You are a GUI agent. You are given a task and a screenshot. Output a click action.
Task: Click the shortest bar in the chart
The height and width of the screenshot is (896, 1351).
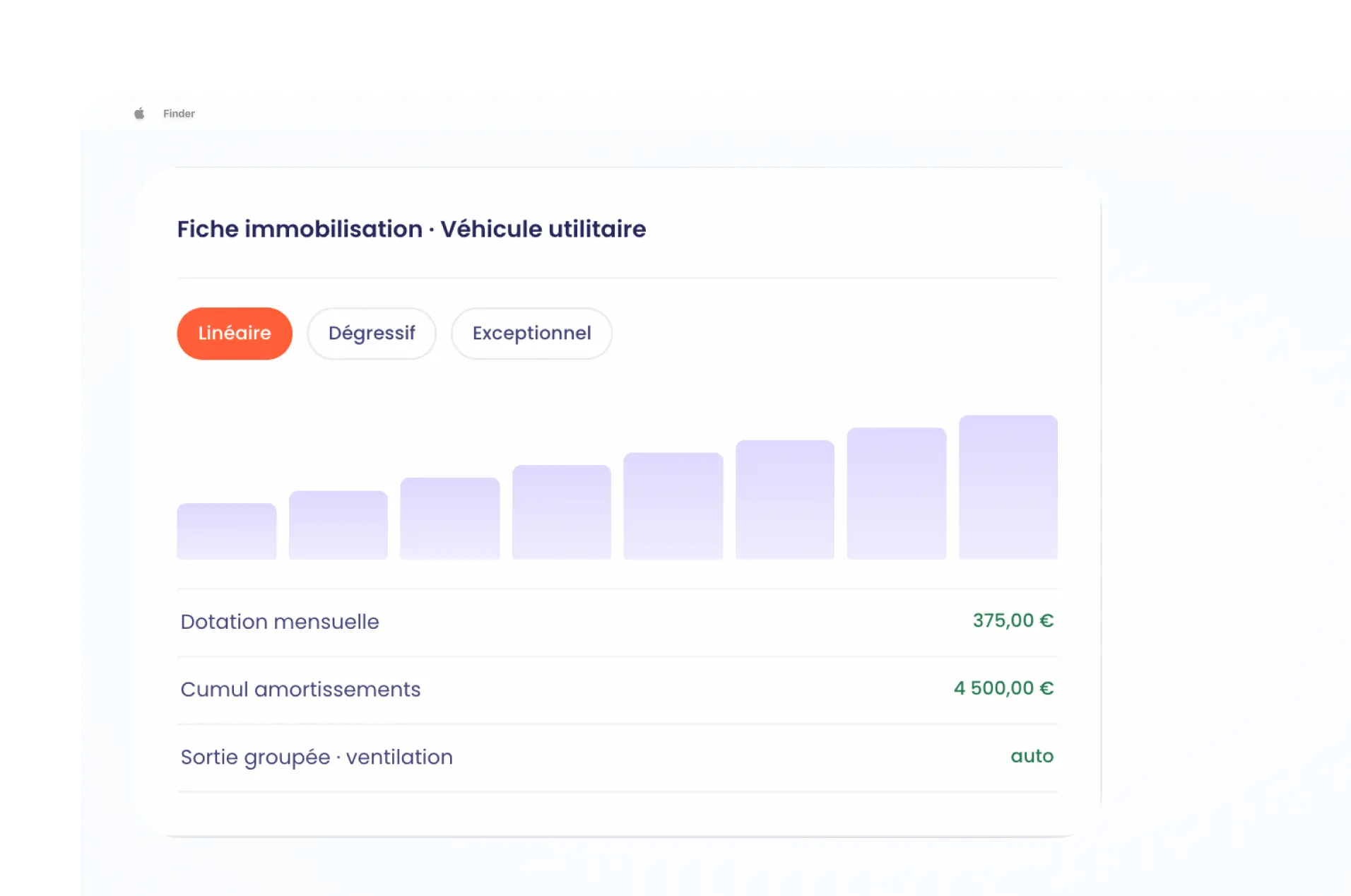pos(227,531)
